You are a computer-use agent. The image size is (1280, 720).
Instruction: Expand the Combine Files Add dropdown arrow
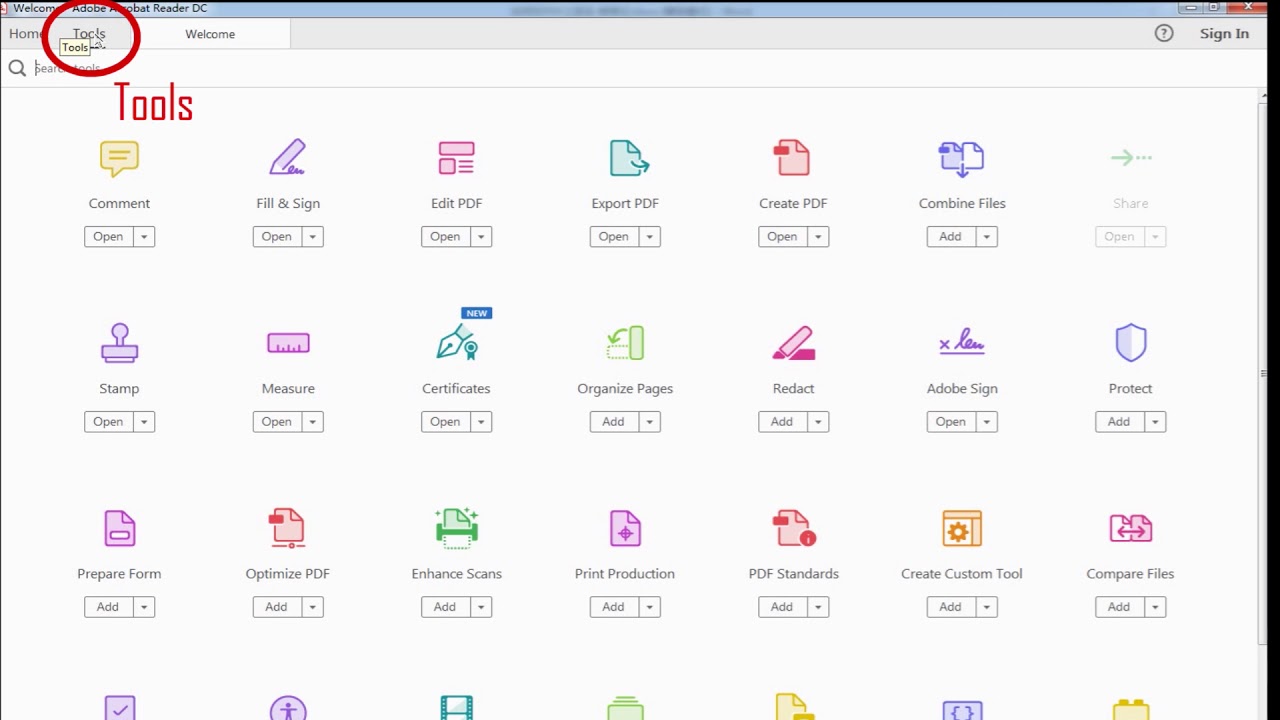click(986, 237)
